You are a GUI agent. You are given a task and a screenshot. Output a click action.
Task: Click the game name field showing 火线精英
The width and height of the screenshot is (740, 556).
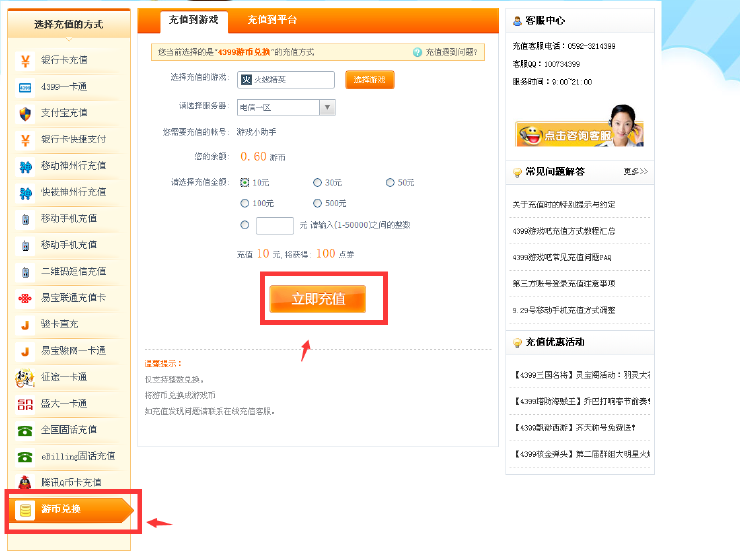pyautogui.click(x=286, y=80)
